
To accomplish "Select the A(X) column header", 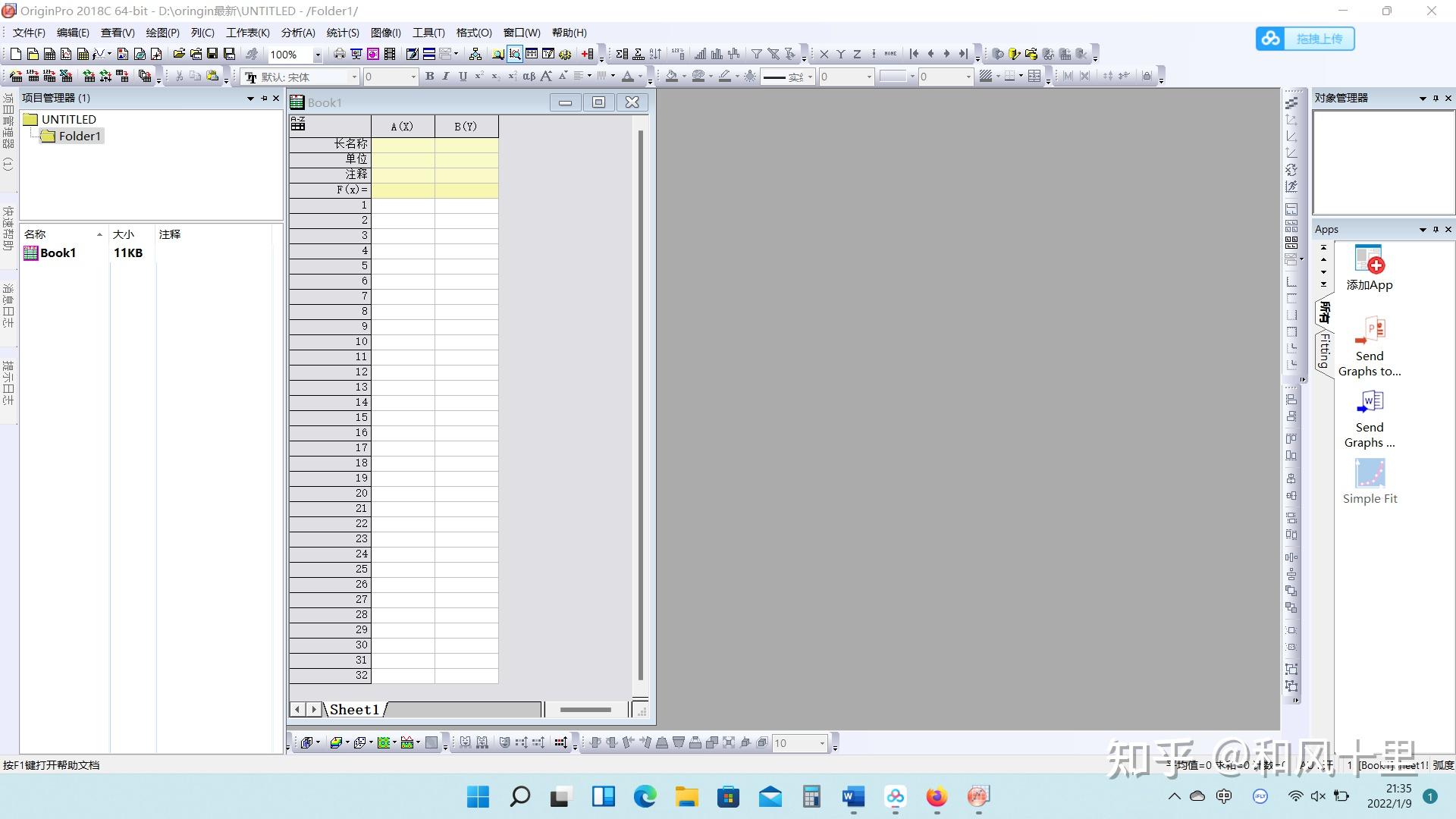I will pos(402,126).
